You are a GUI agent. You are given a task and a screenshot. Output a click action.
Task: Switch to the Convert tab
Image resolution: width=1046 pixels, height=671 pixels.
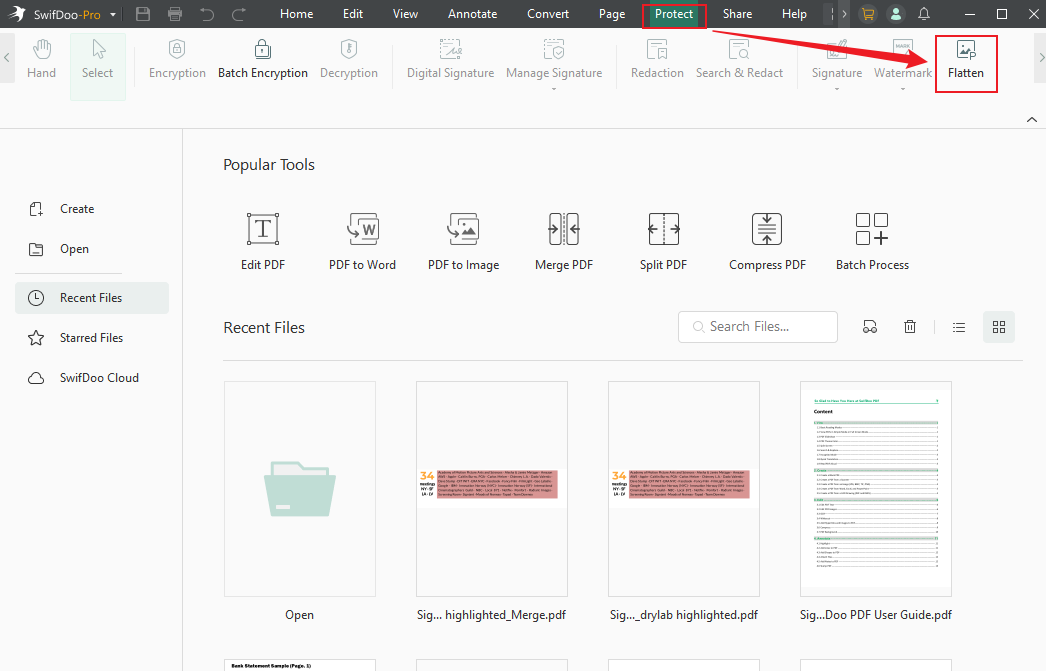pyautogui.click(x=547, y=14)
